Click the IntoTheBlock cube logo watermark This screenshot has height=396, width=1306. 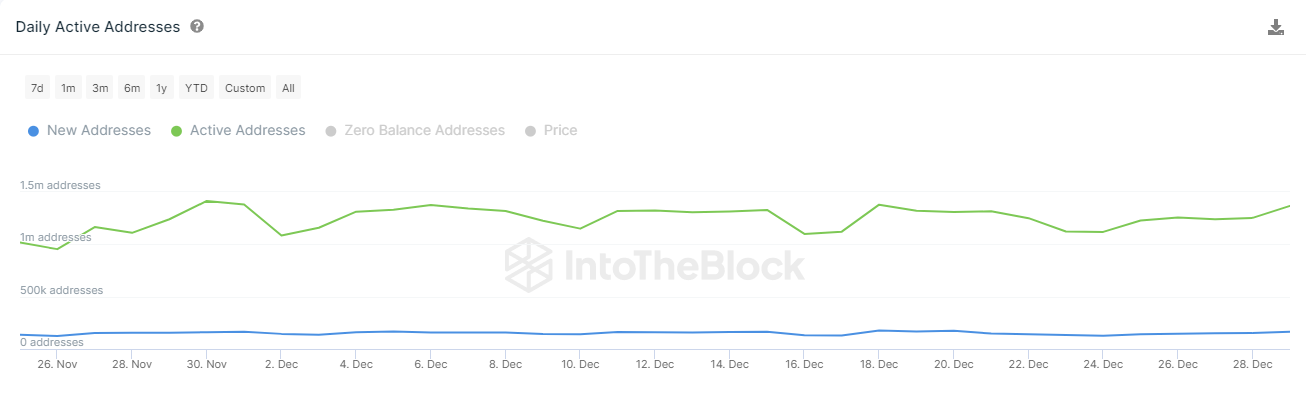(528, 265)
